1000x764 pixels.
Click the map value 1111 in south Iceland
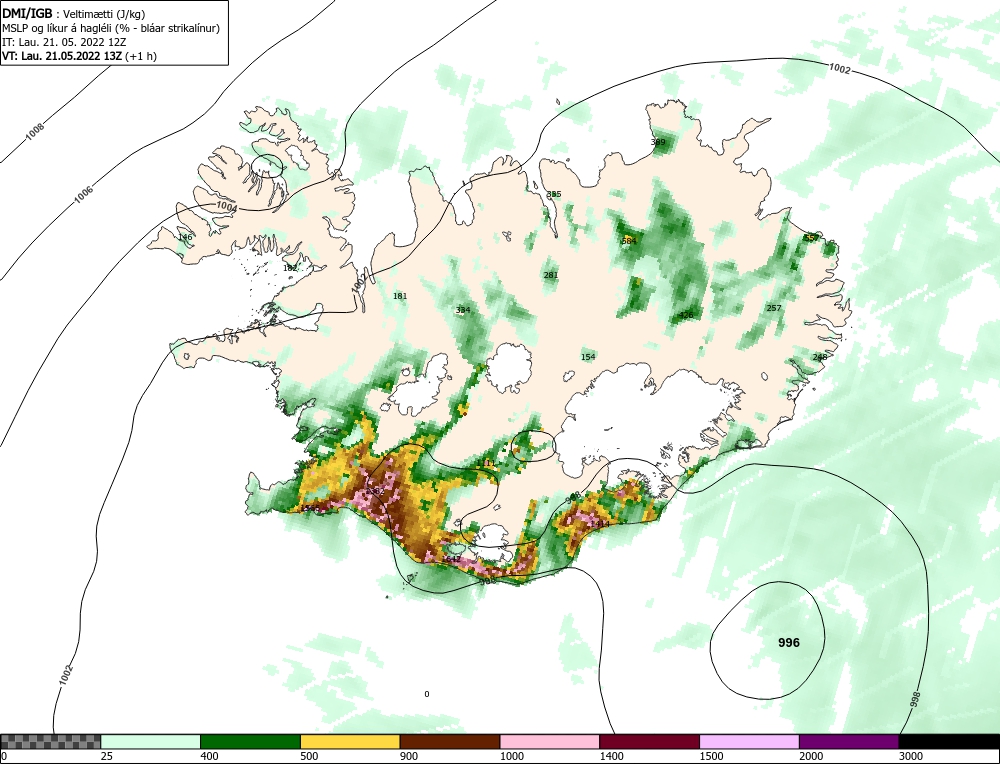pos(488,463)
